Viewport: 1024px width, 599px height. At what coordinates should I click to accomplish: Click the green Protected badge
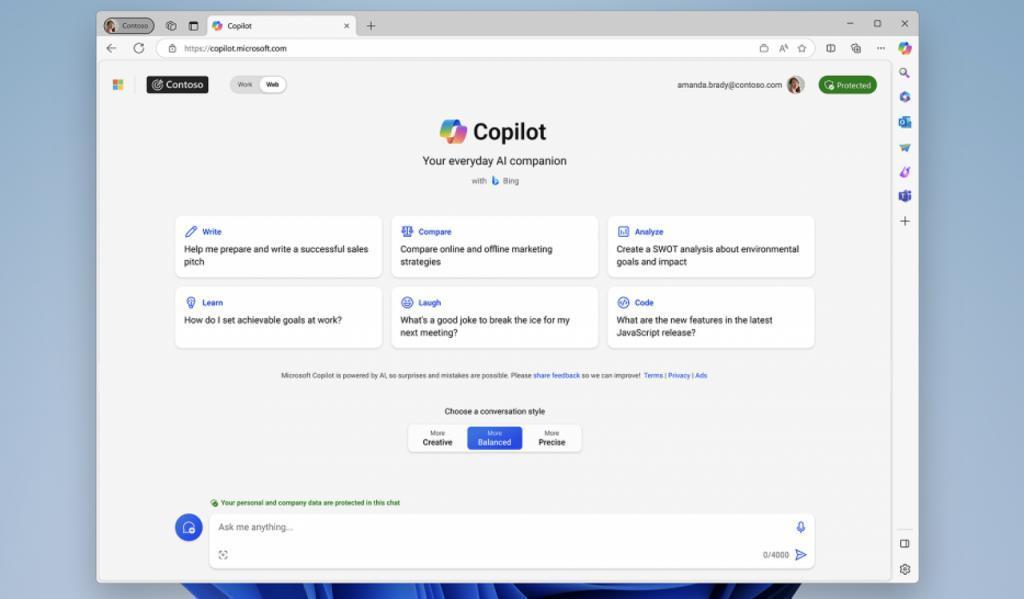click(848, 85)
